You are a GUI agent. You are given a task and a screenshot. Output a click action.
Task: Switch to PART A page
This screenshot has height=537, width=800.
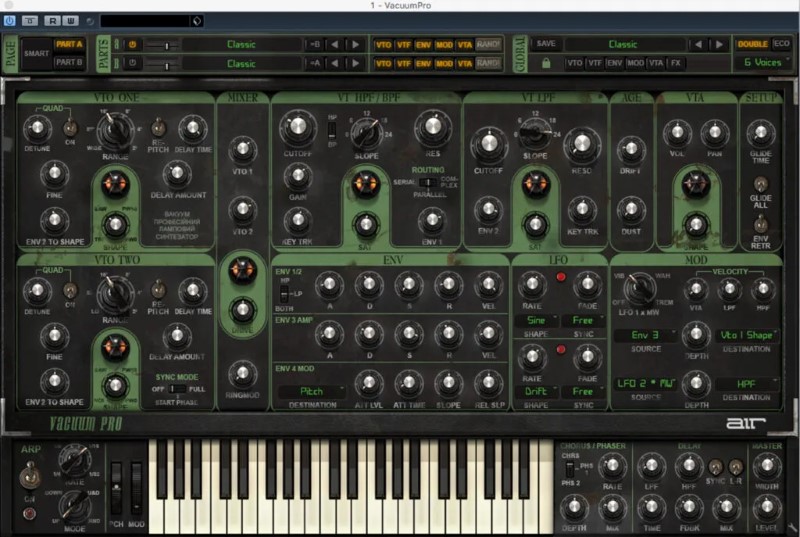point(69,44)
